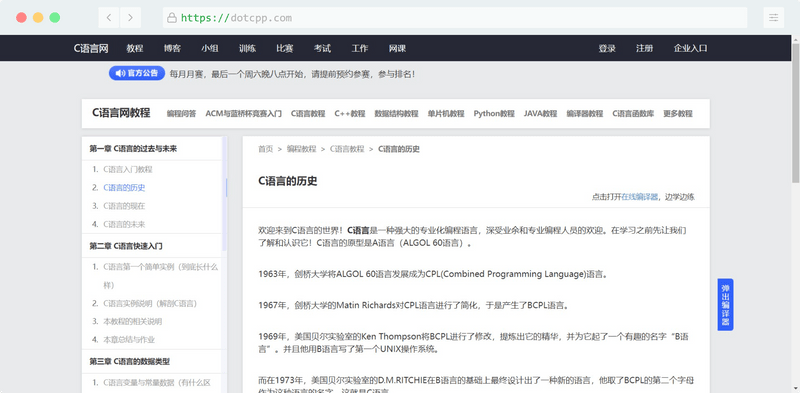
Task: Click the paragraph starting with 1963年
Action: (x=434, y=274)
